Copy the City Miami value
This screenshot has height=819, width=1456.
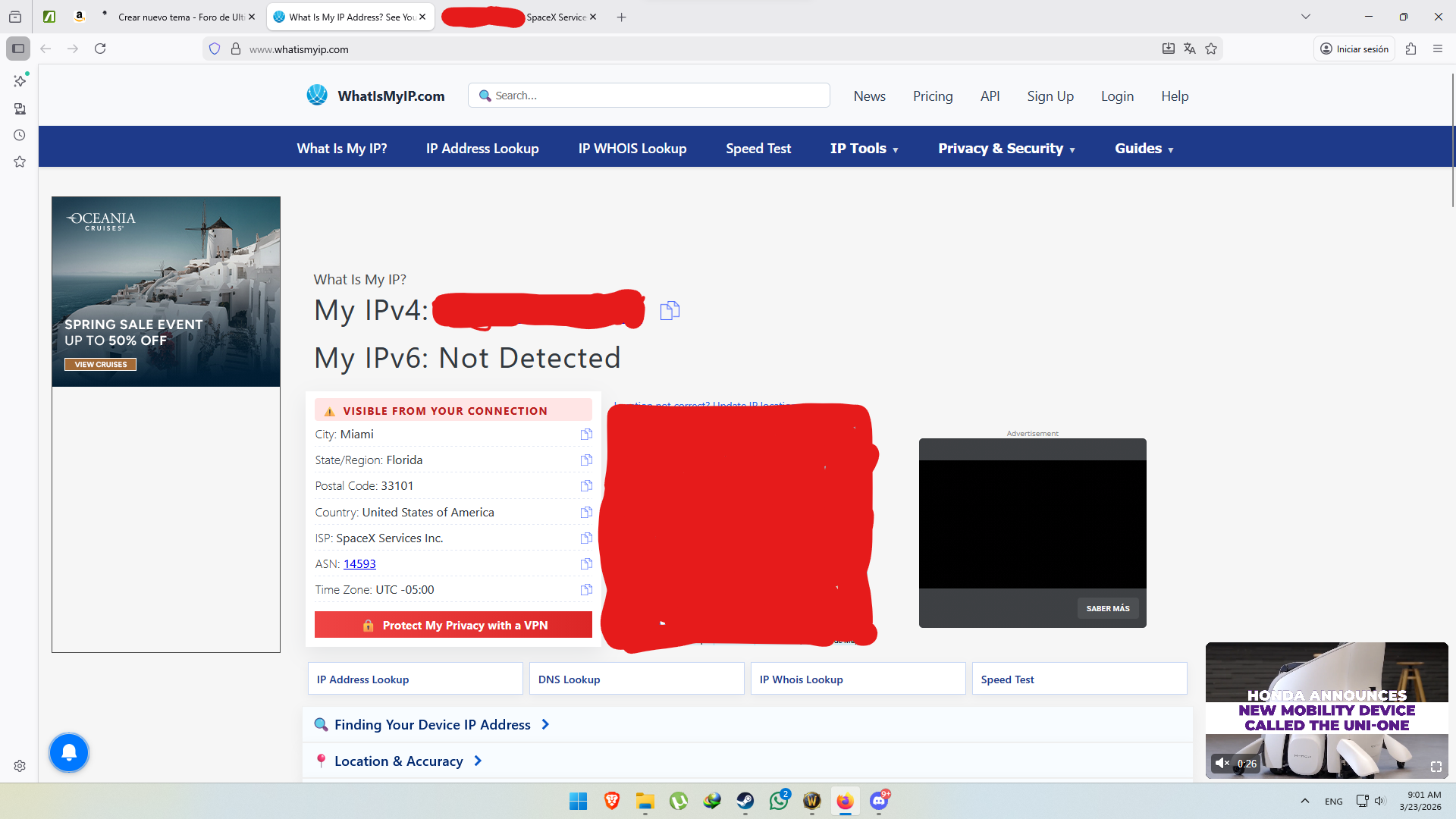[x=586, y=435]
